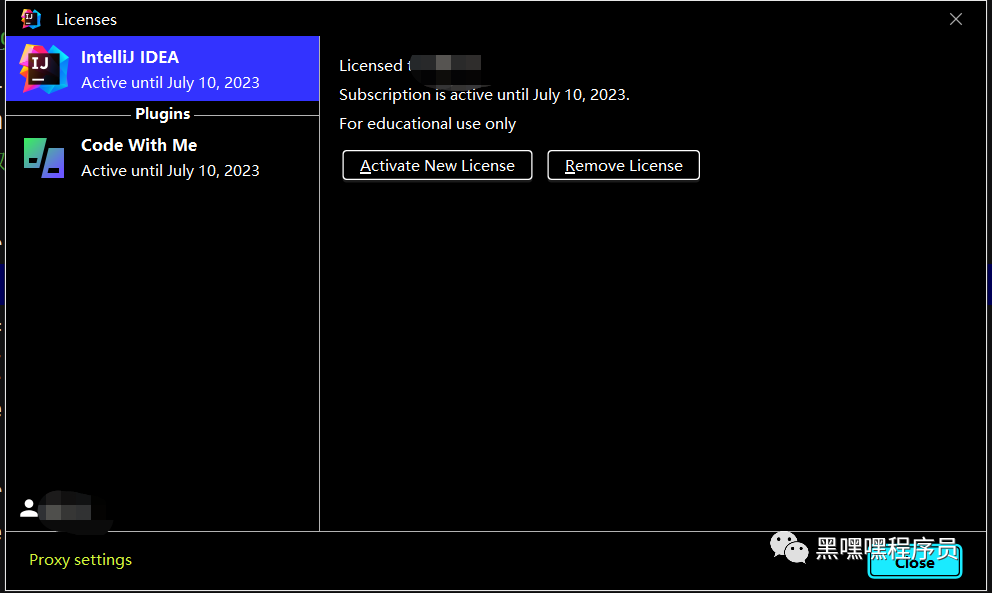Click the Close button at the bottom
Image resolution: width=992 pixels, height=593 pixels.
tap(915, 562)
